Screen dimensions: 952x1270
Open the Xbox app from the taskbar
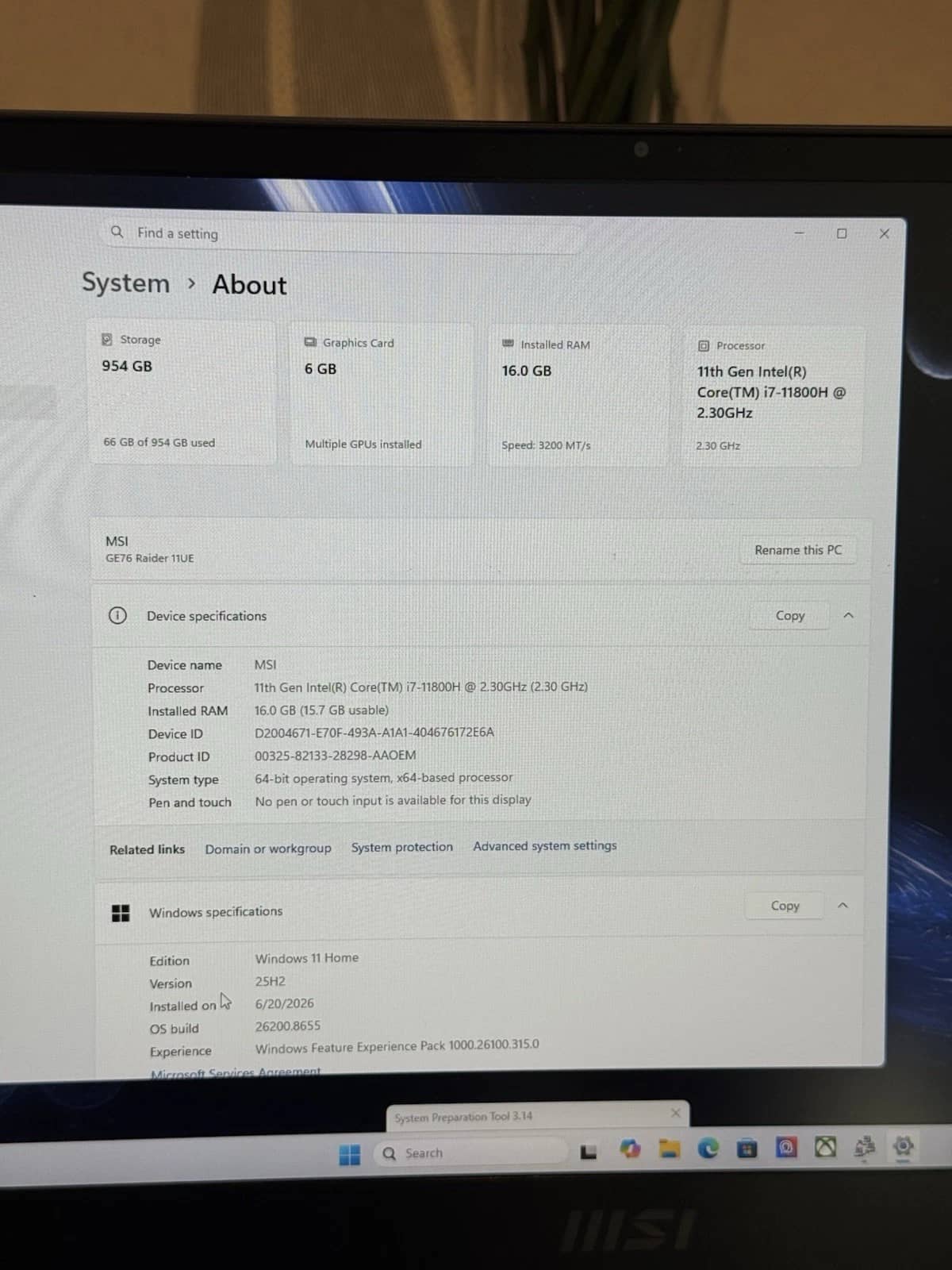pyautogui.click(x=825, y=1147)
